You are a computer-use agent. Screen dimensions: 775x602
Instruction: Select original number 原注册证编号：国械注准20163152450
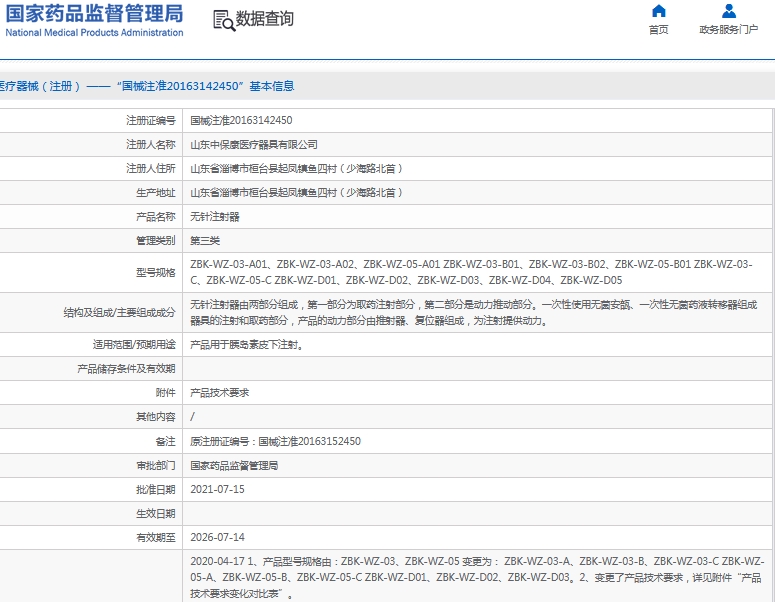point(275,442)
